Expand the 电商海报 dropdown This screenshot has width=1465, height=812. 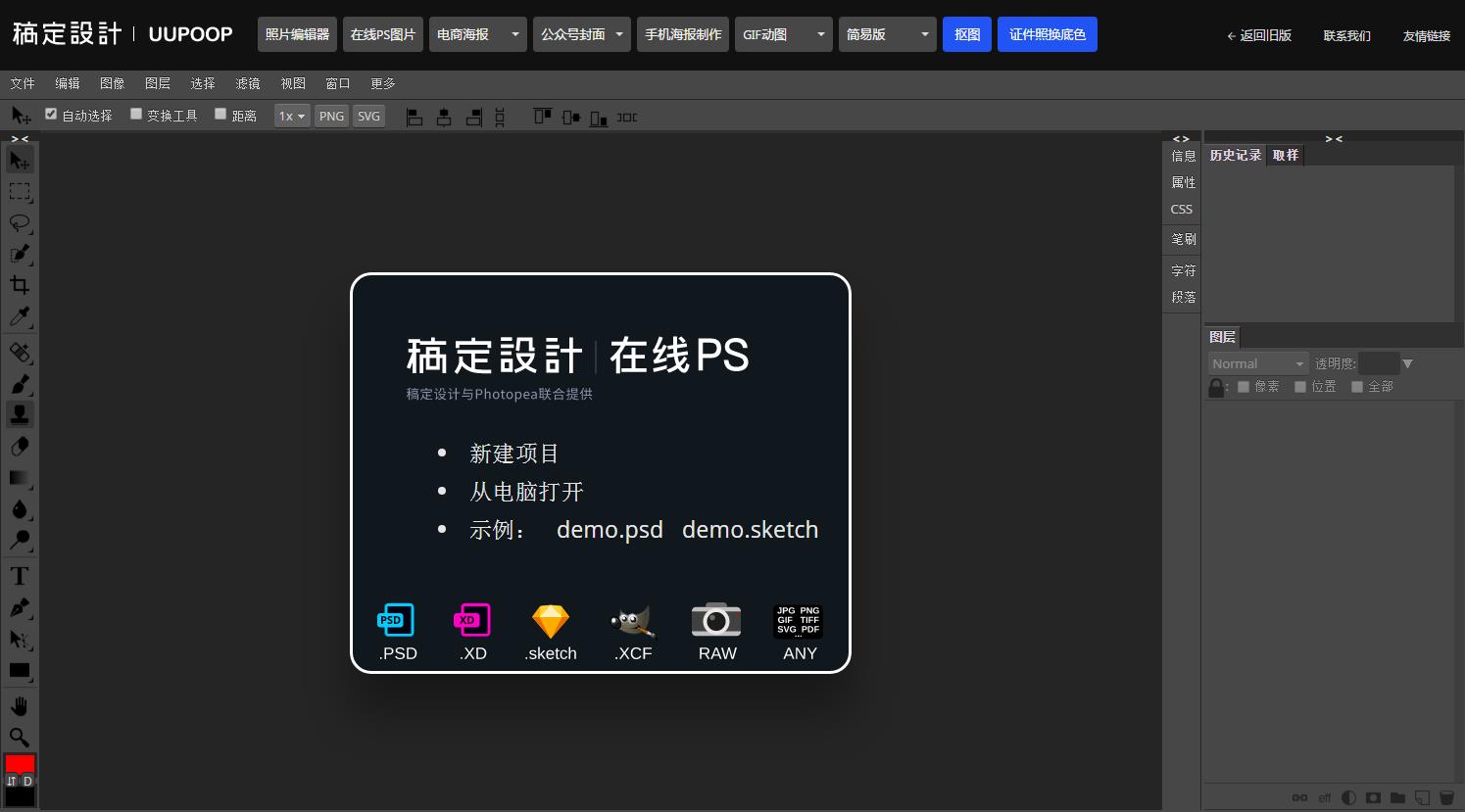click(477, 34)
